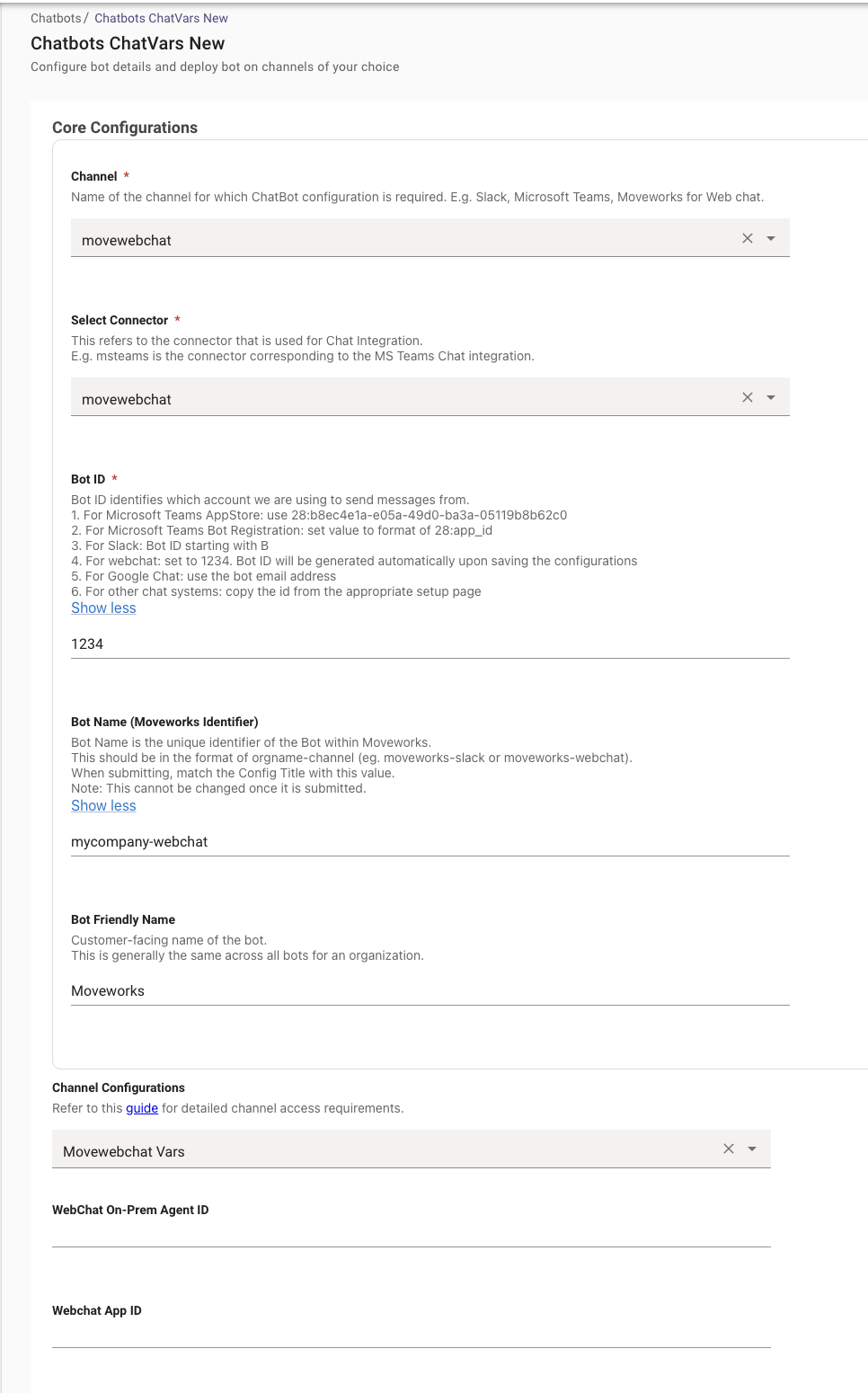Click Chatbots ChatVars New breadcrumb
The height and width of the screenshot is (1393, 868).
point(161,18)
